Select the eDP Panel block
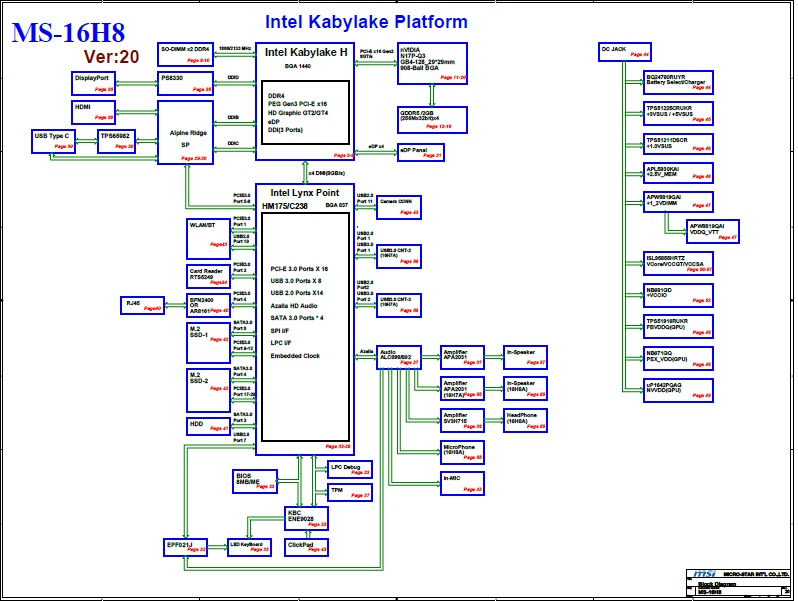This screenshot has width=798, height=601. pyautogui.click(x=421, y=152)
